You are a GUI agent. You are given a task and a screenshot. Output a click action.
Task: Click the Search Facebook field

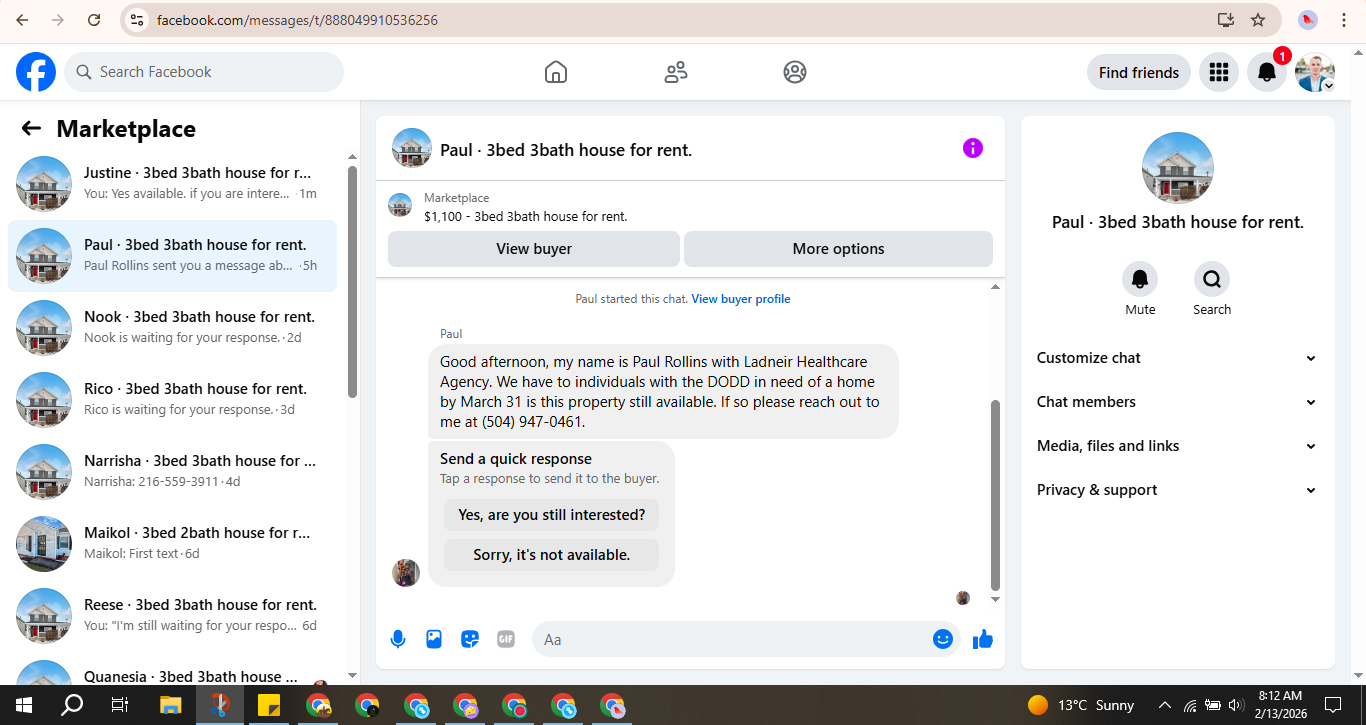point(204,72)
